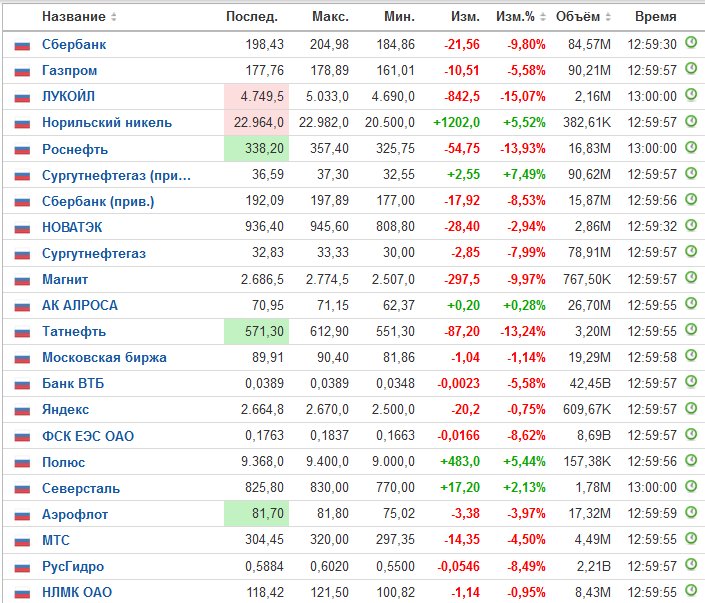Click the clock icon in the Татнефть row
Screen dimensions: 705x603
click(x=691, y=330)
